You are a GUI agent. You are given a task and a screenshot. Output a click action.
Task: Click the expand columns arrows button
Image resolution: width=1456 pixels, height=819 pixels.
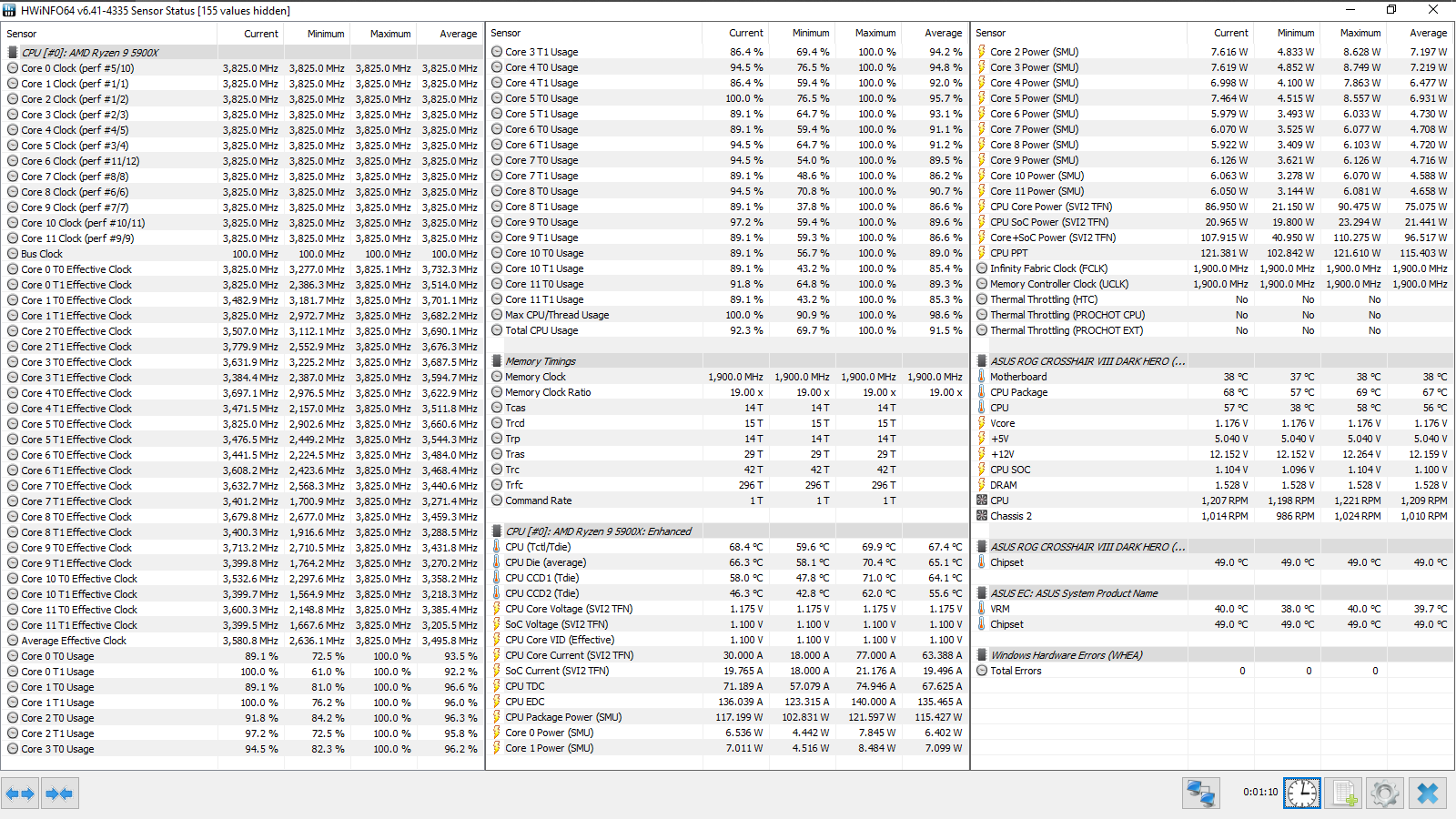(20, 794)
